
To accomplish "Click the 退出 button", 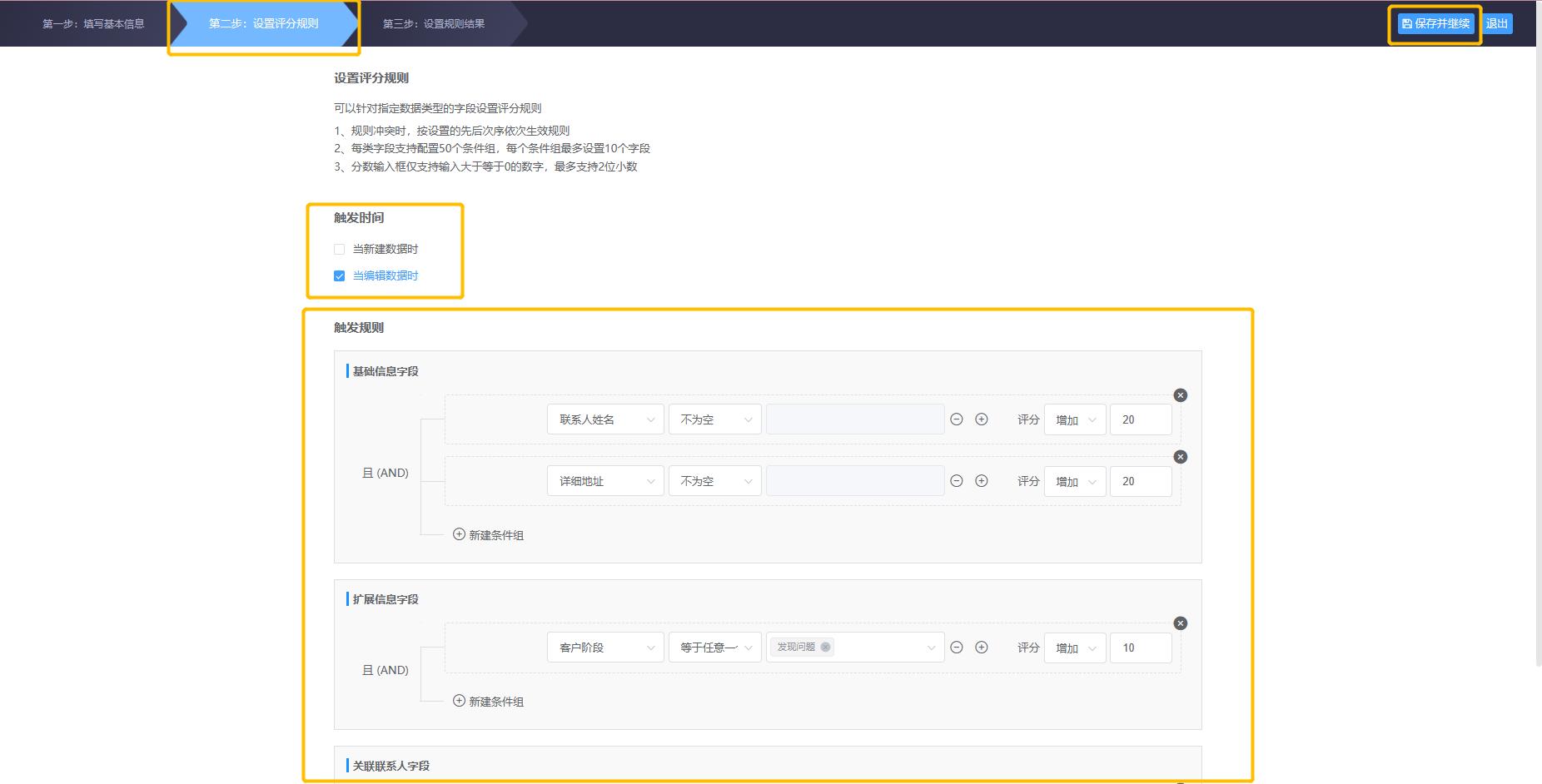I will click(x=1497, y=23).
